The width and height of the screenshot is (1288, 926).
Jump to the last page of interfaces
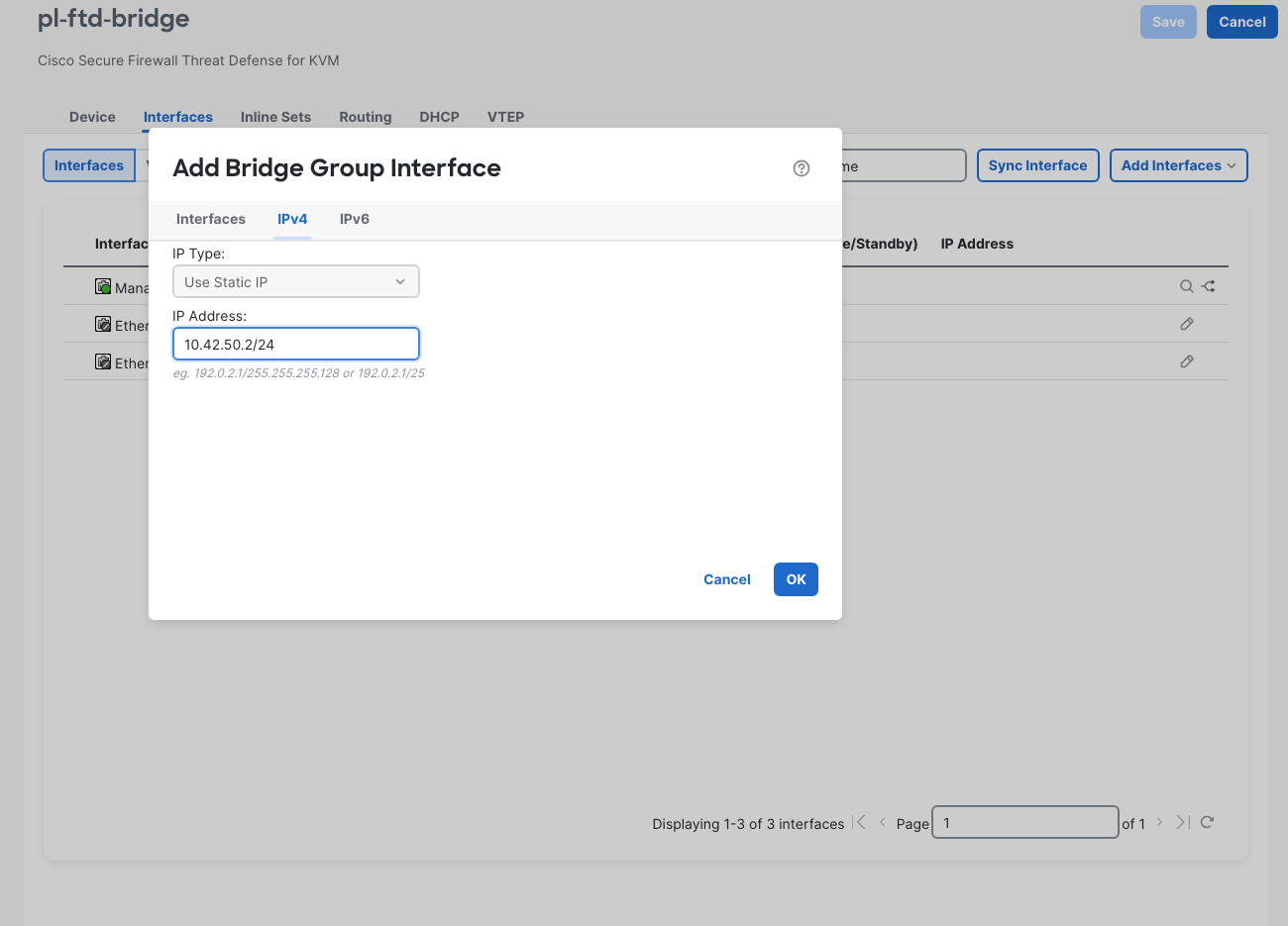tap(1183, 822)
